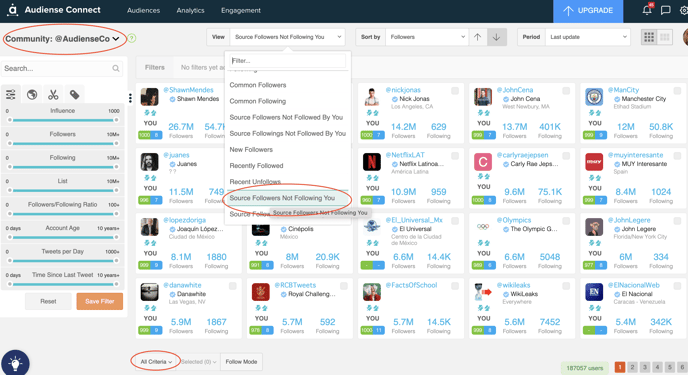Focus the dropdown Filter text field
This screenshot has height=375, width=688.
(x=287, y=61)
